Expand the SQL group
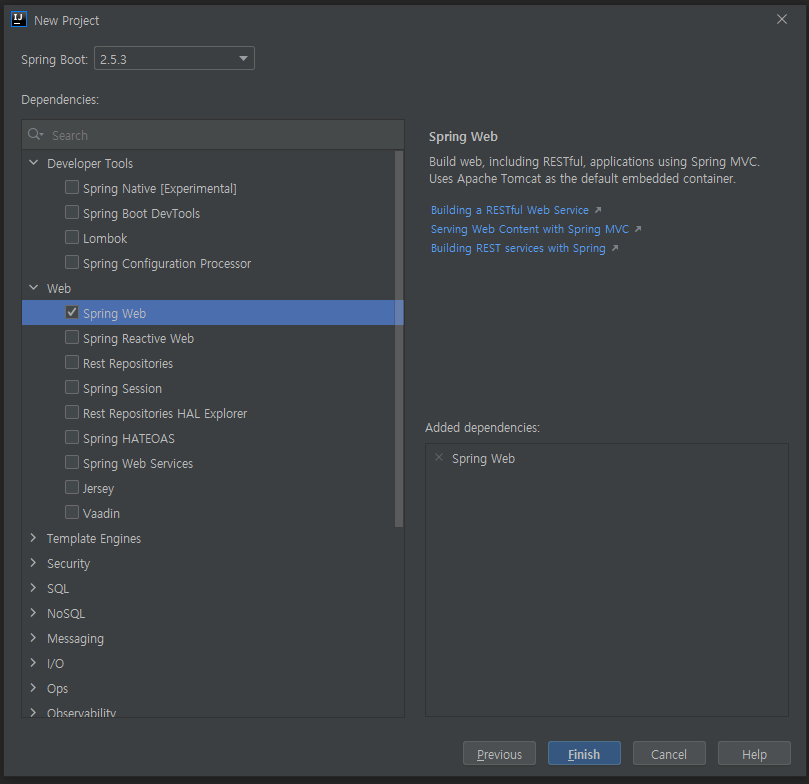 pyautogui.click(x=34, y=587)
